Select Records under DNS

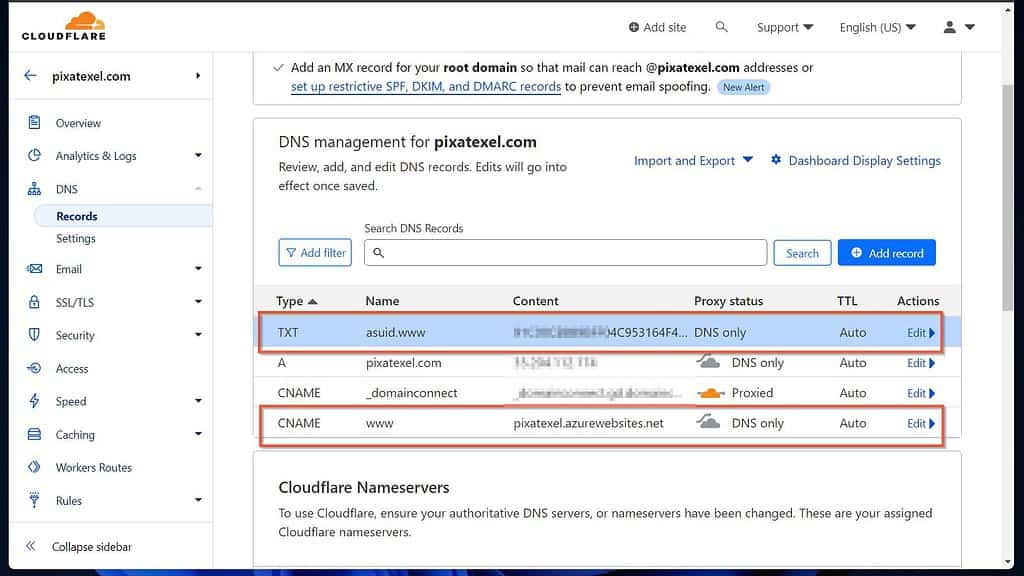[76, 216]
